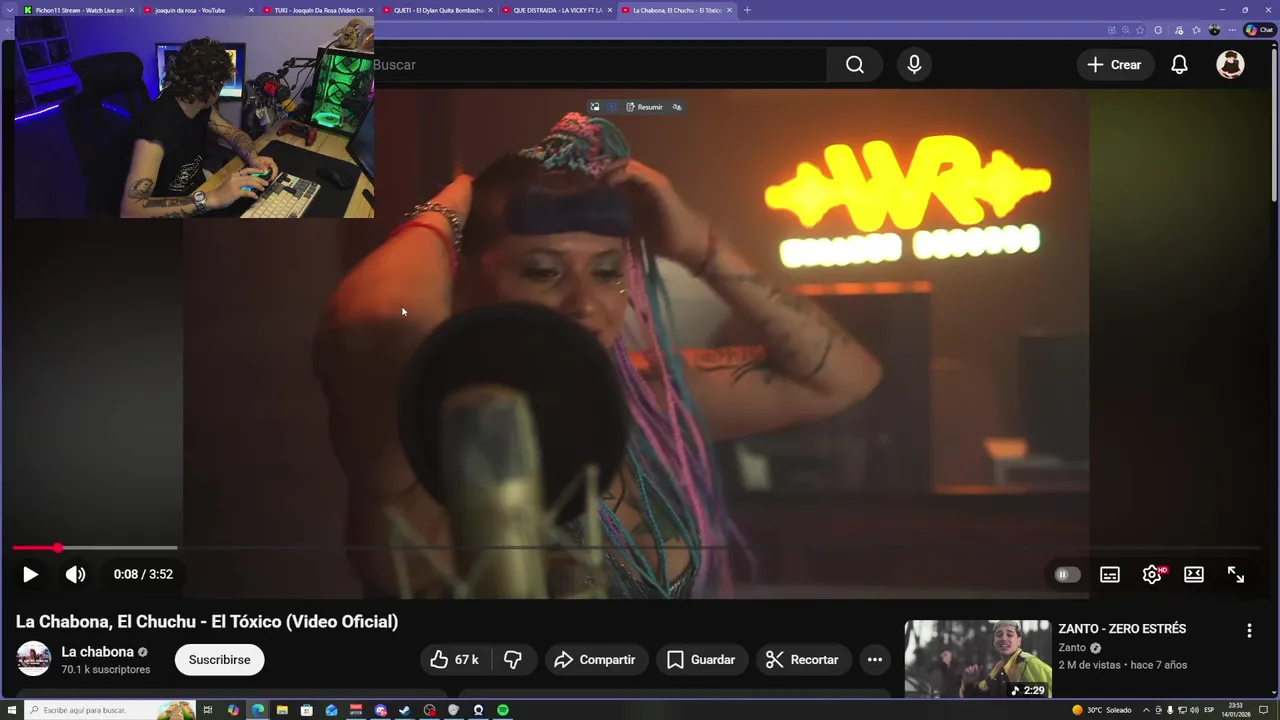Open the YouTube account avatar menu
The width and height of the screenshot is (1280, 720).
click(1230, 64)
